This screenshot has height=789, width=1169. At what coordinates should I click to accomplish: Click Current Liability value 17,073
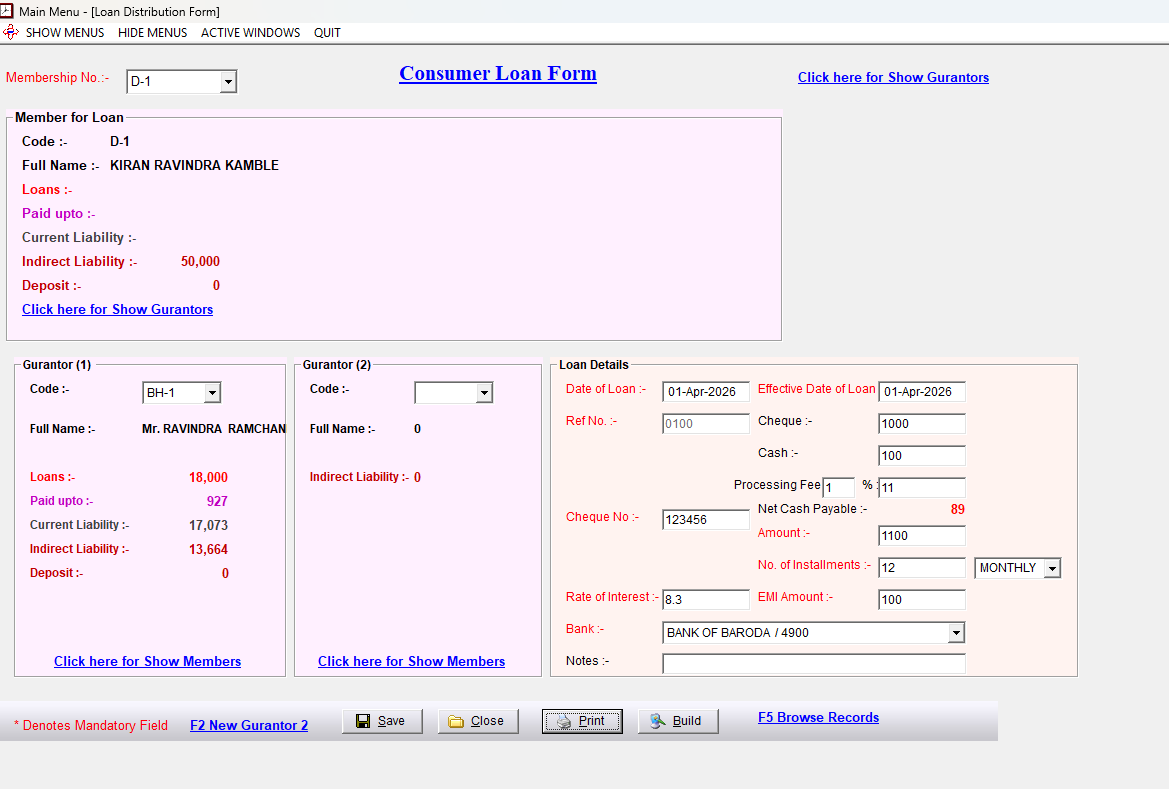pyautogui.click(x=208, y=525)
